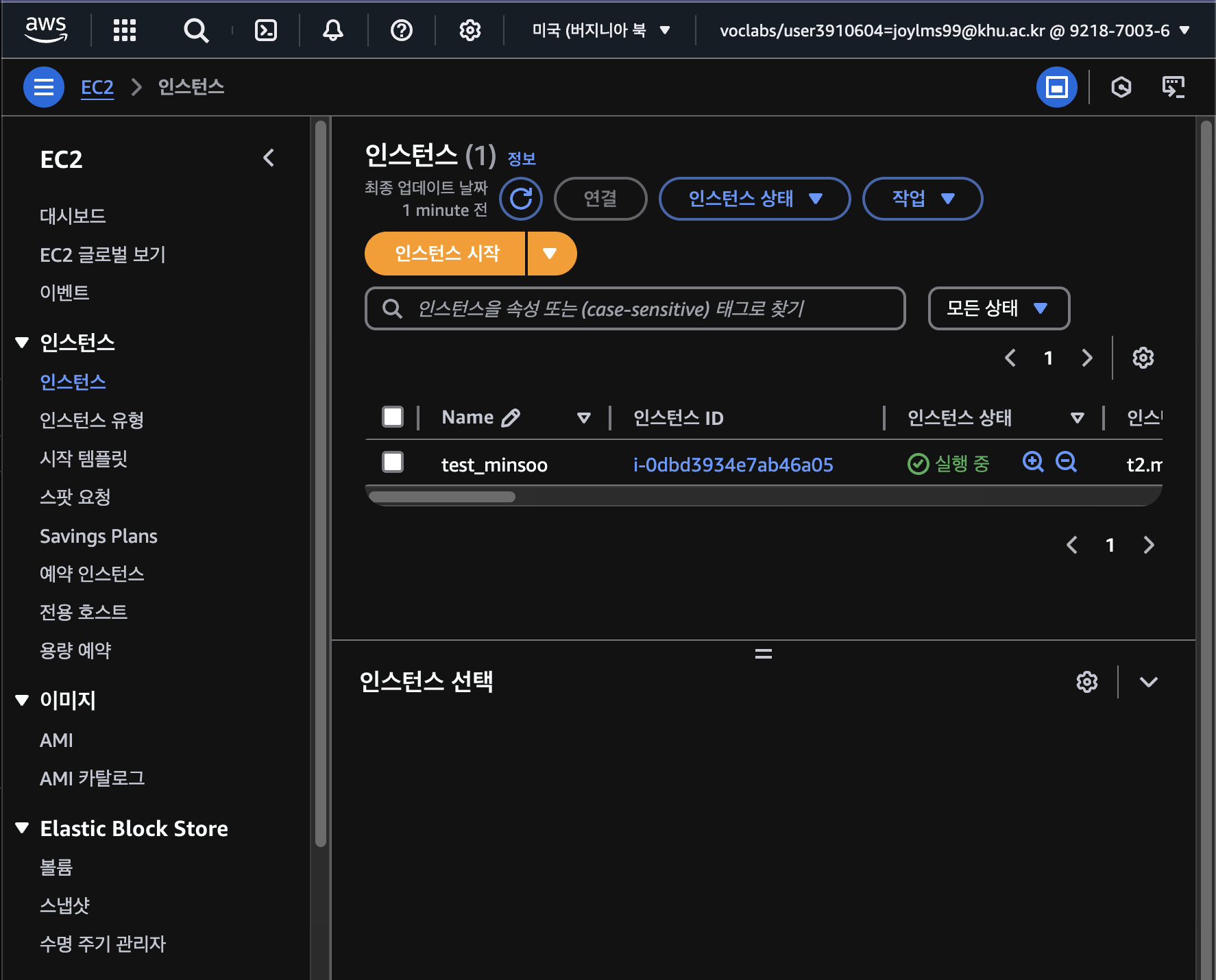The height and width of the screenshot is (980, 1216).
Task: Open AMI in the sidebar
Action: point(56,740)
